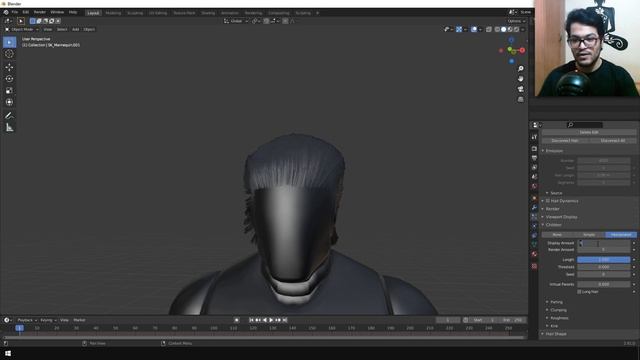Click the zoom magnifier viewport icon
The image size is (640, 360).
(x=520, y=69)
